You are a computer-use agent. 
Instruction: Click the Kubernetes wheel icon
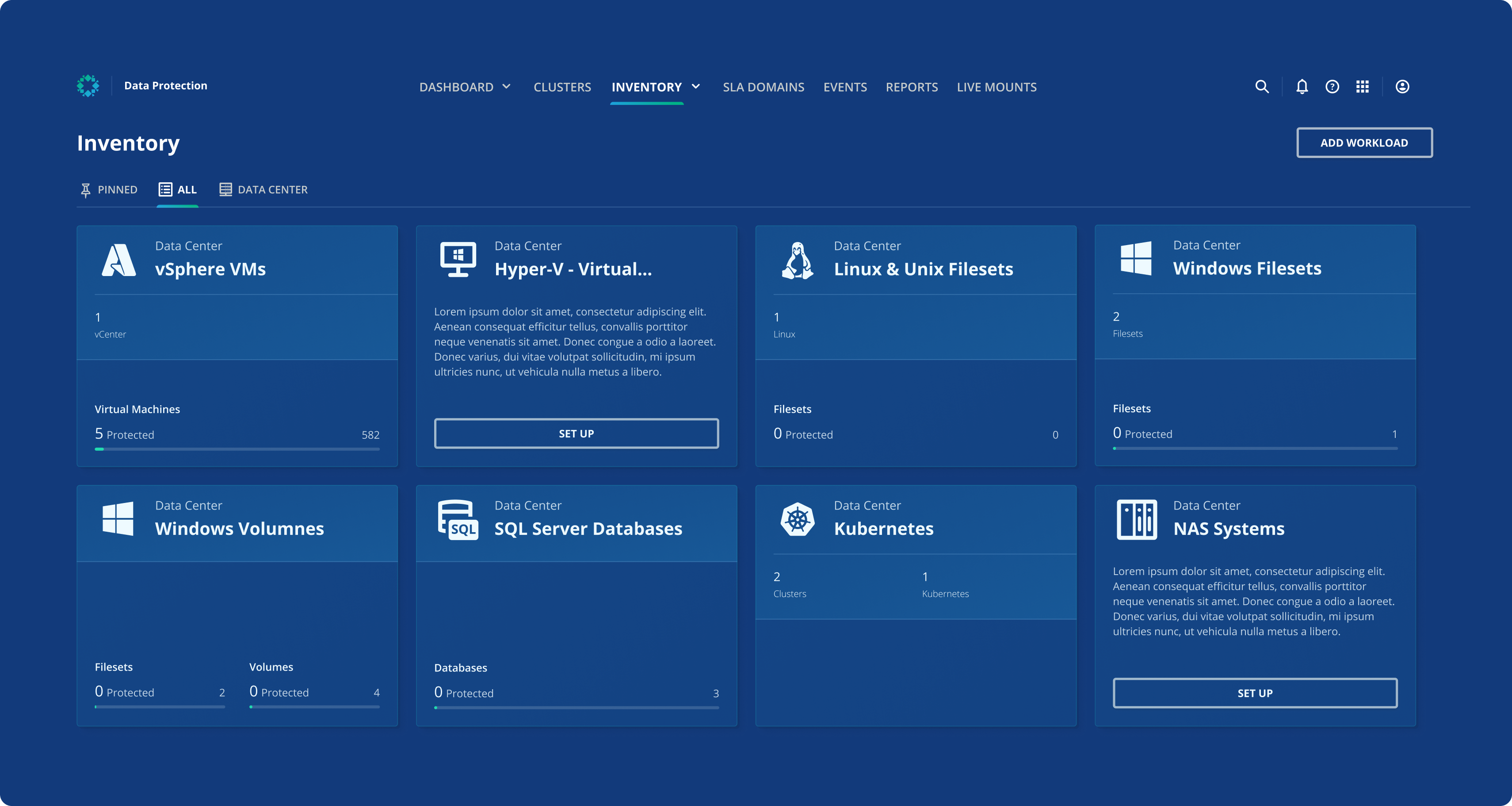click(797, 519)
